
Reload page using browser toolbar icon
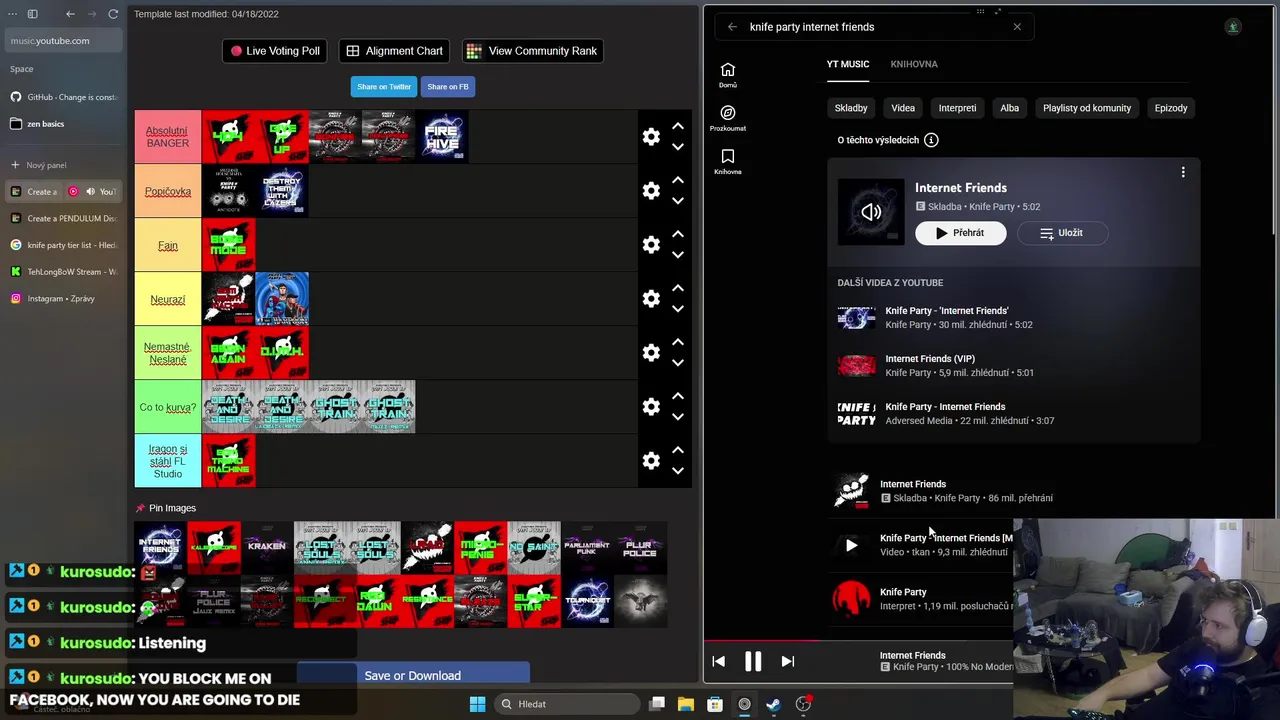pyautogui.click(x=113, y=14)
